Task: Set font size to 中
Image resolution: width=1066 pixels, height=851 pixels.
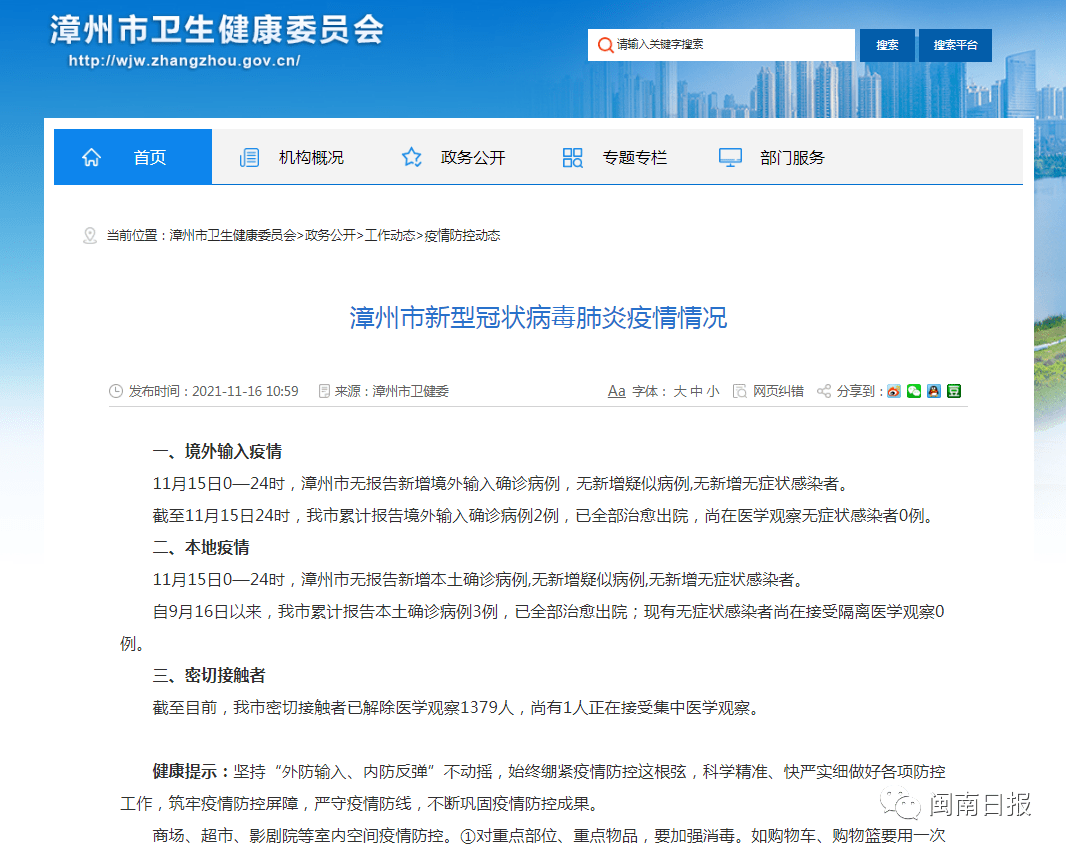Action: (x=696, y=391)
